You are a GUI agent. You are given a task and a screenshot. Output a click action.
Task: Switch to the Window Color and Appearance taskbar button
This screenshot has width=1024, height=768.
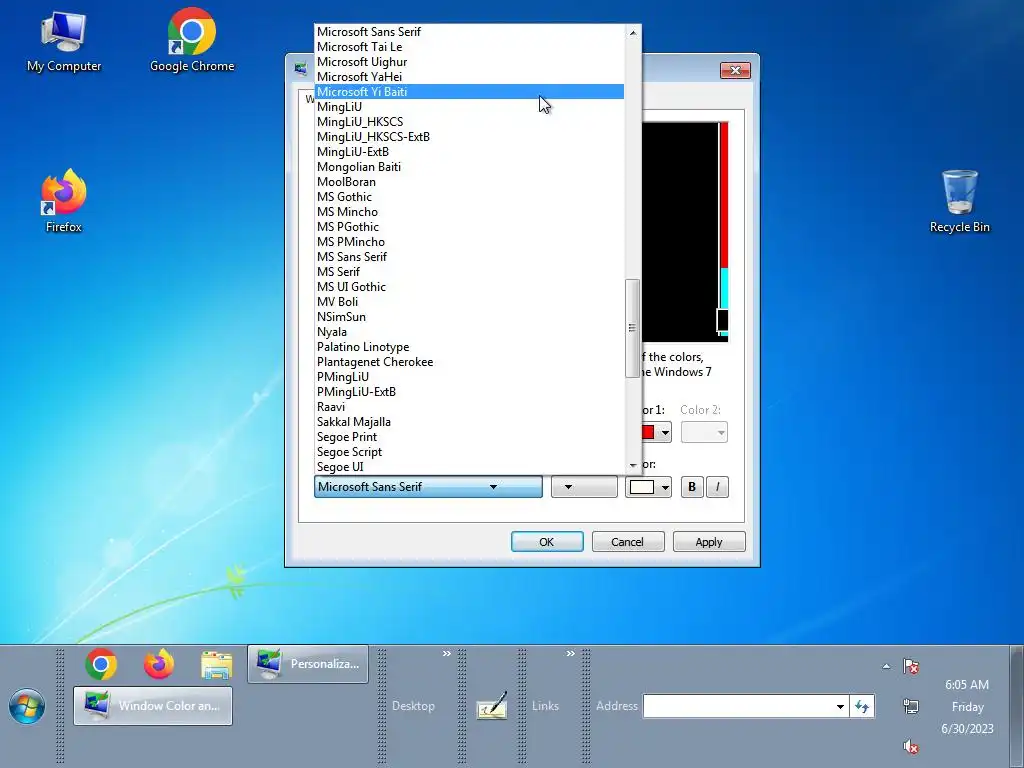153,706
